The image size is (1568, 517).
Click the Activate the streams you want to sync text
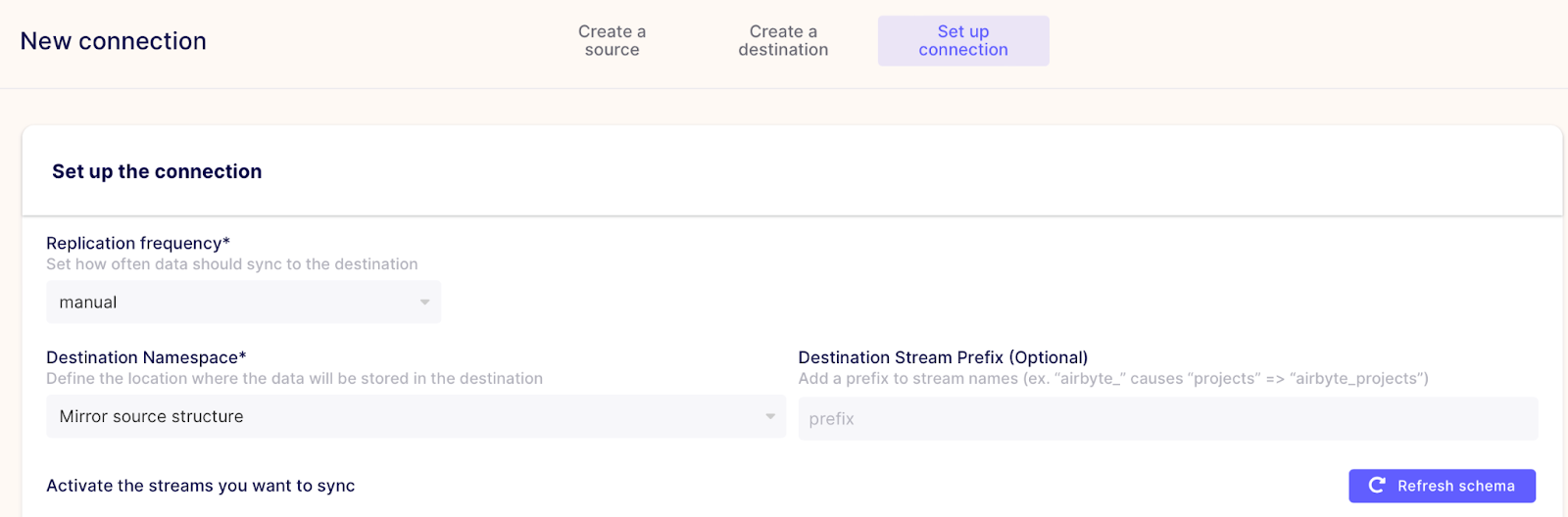click(200, 486)
